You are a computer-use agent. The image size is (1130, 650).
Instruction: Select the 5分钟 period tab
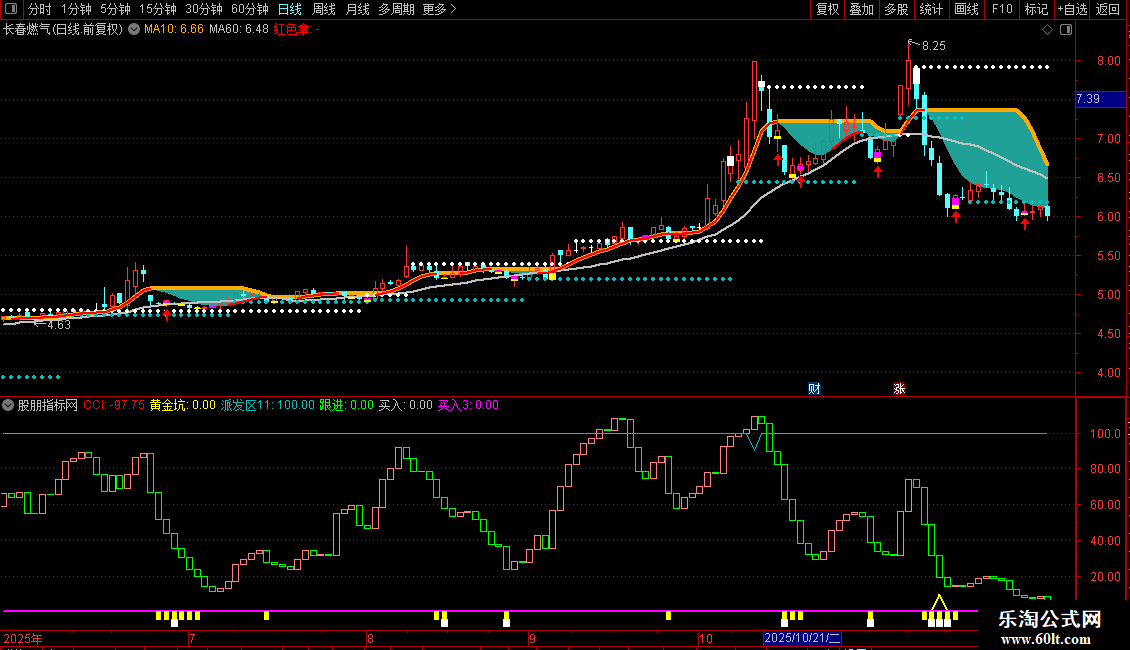pos(115,9)
